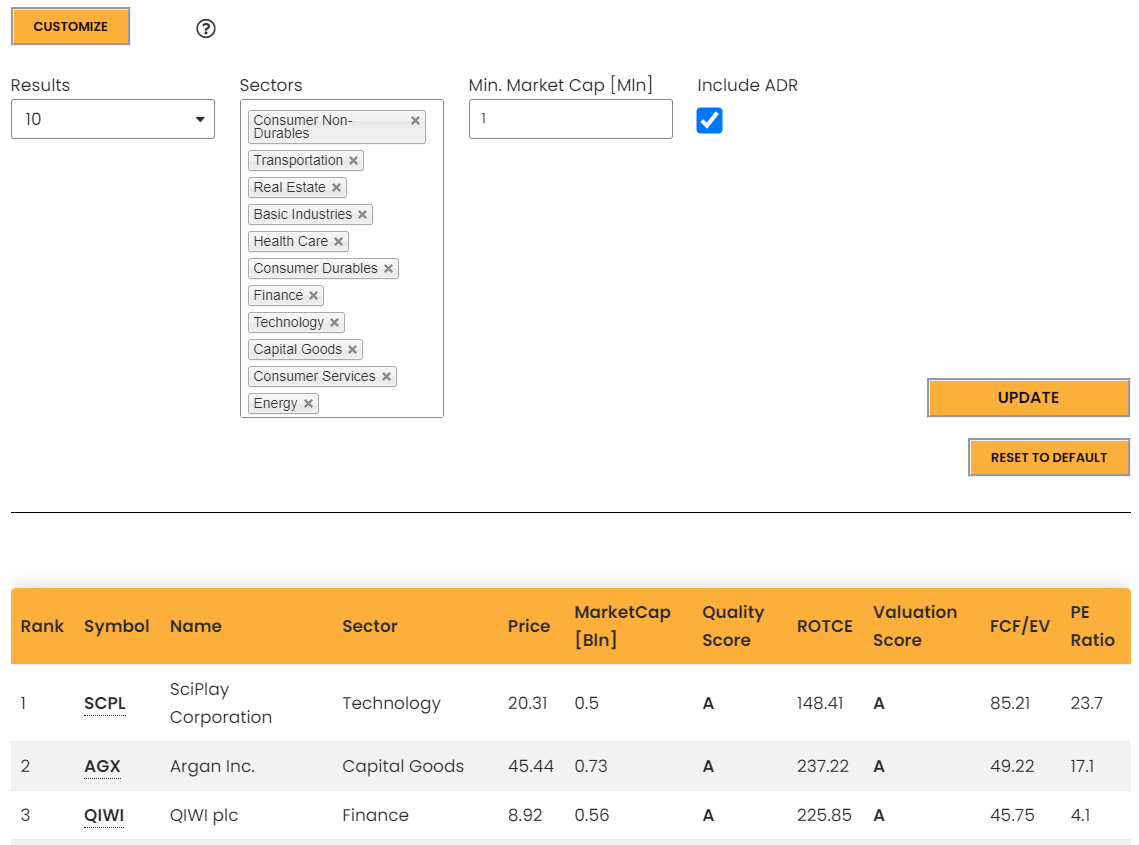Click the RESET TO DEFAULT button
Image resolution: width=1139 pixels, height=845 pixels.
point(1048,458)
